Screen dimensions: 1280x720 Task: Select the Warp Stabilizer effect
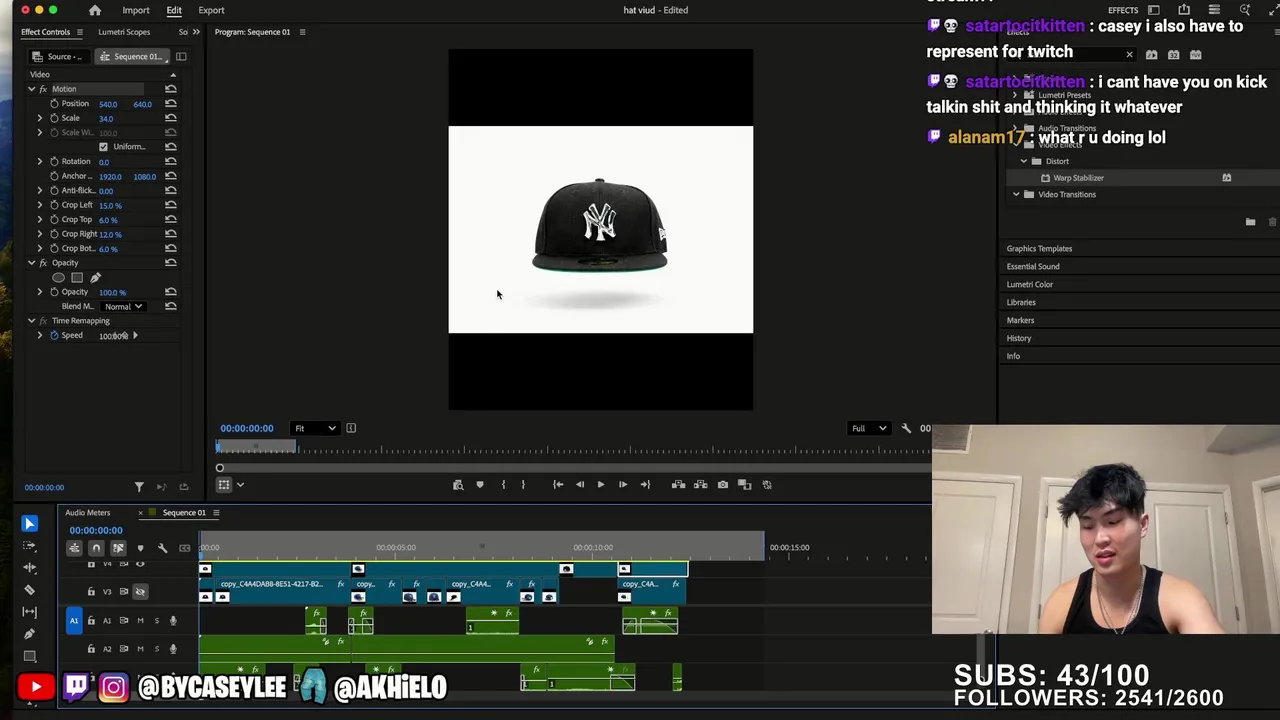pyautogui.click(x=1078, y=178)
